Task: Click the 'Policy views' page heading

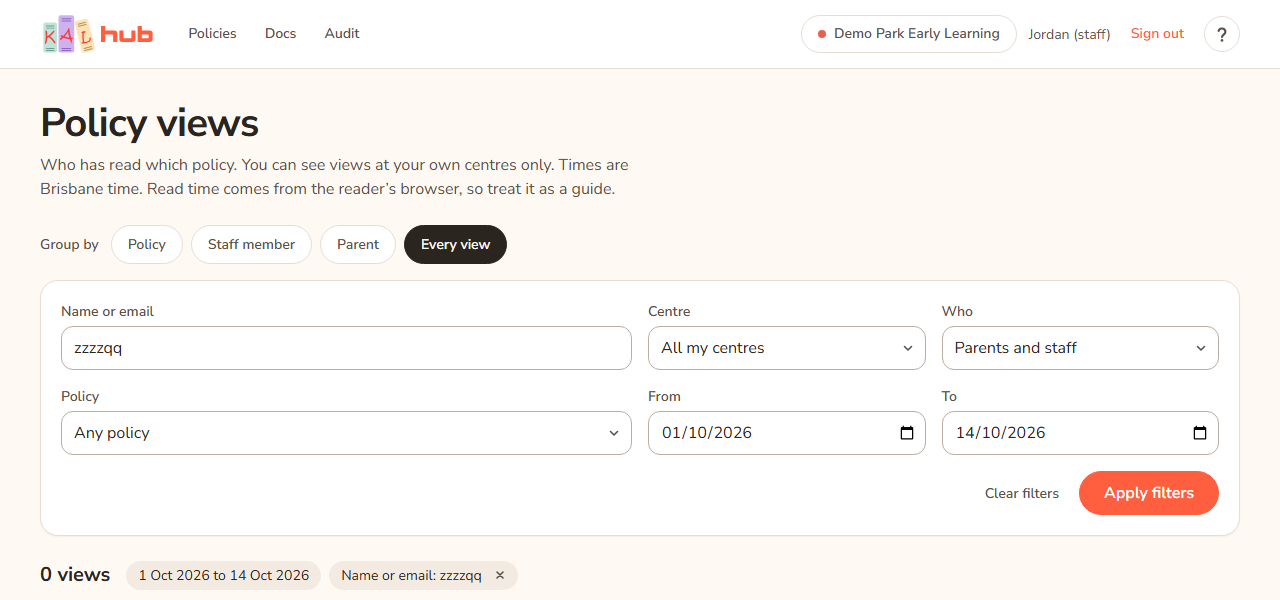Action: 149,123
